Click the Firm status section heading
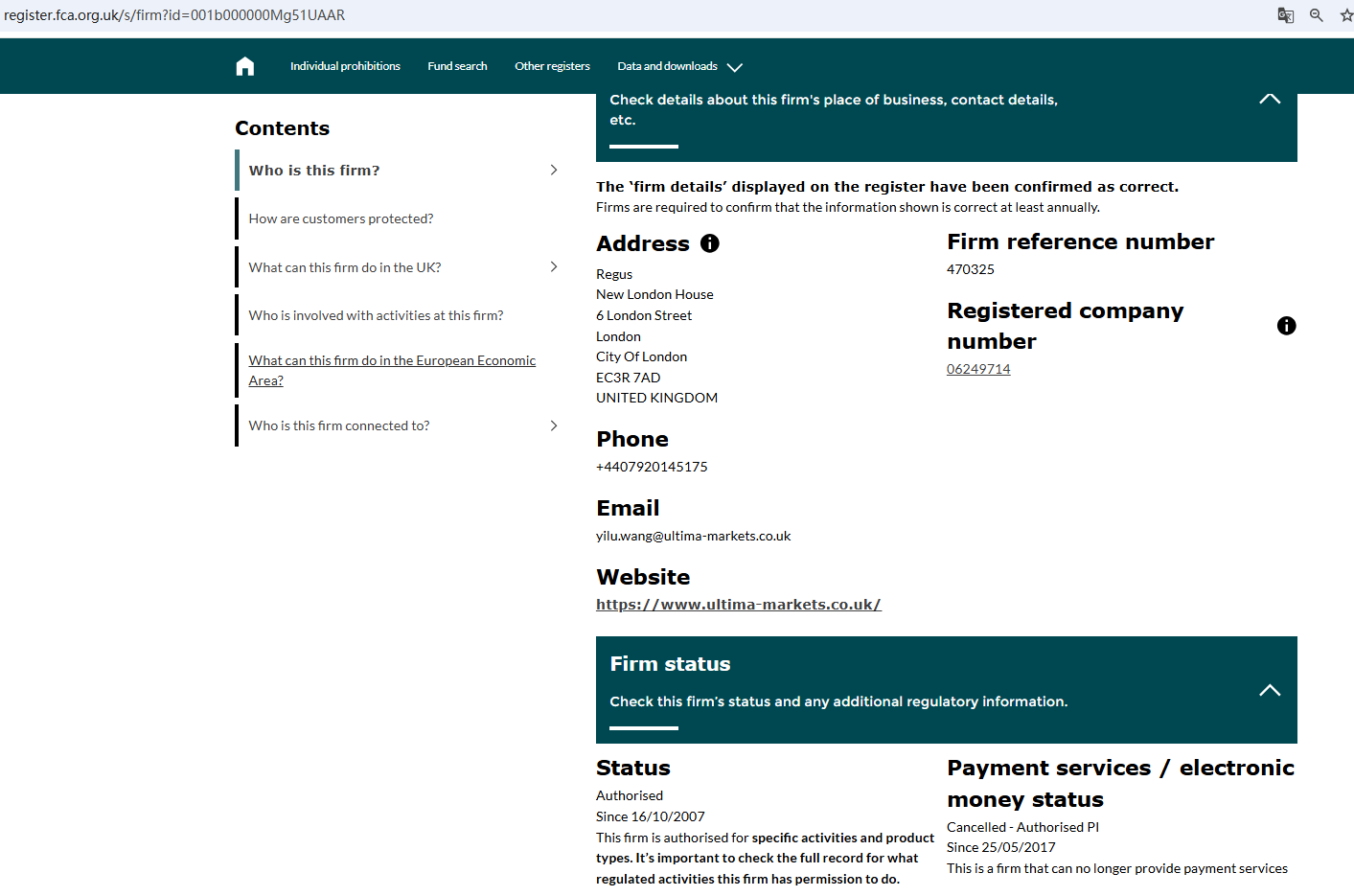Image resolution: width=1354 pixels, height=896 pixels. point(670,664)
